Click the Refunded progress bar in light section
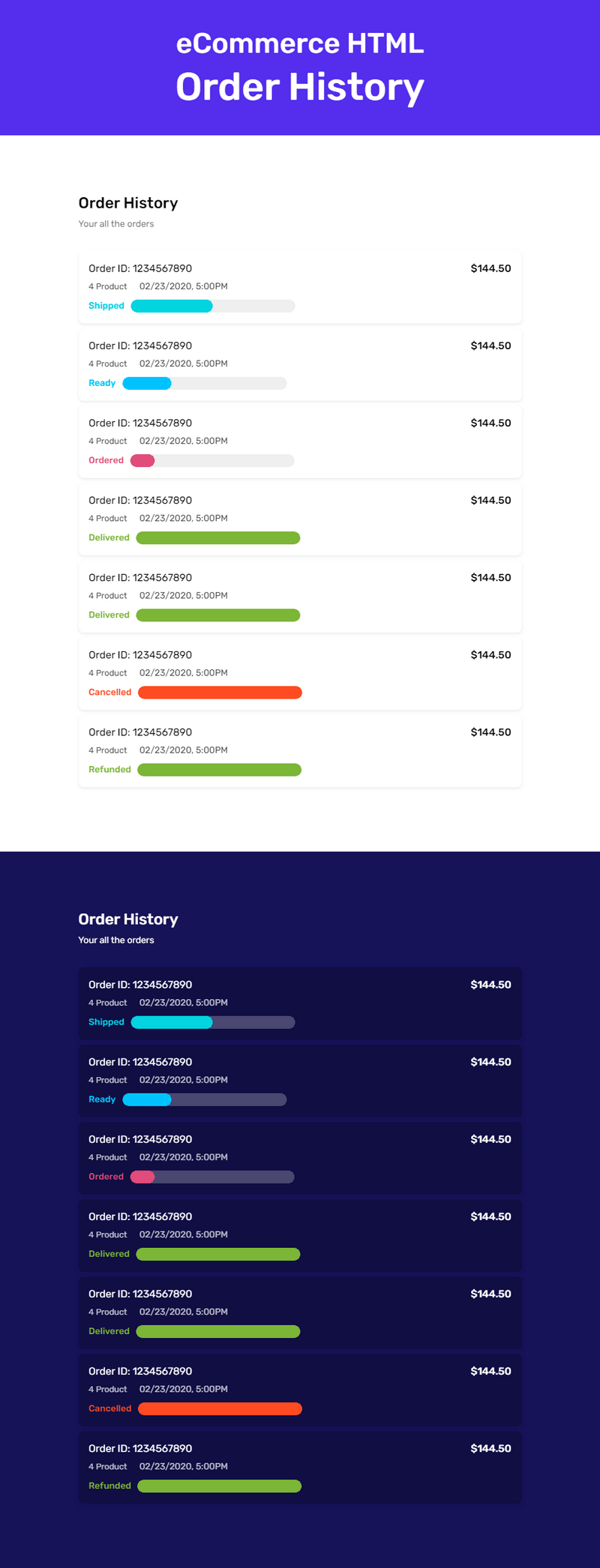Image resolution: width=600 pixels, height=1568 pixels. coord(219,770)
